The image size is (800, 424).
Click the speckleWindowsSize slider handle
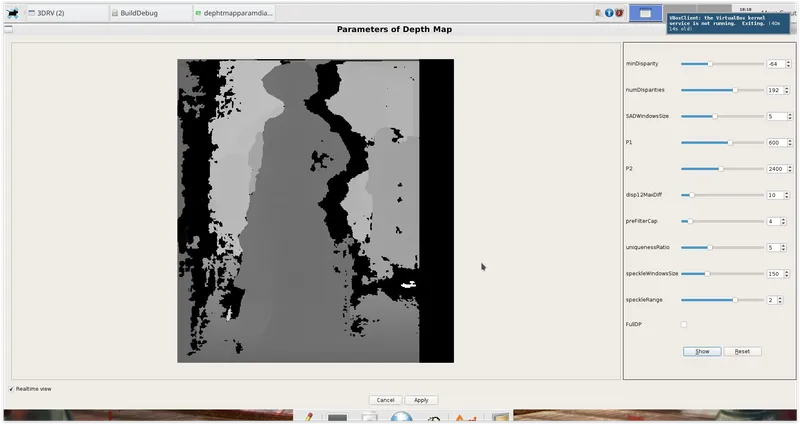point(707,274)
